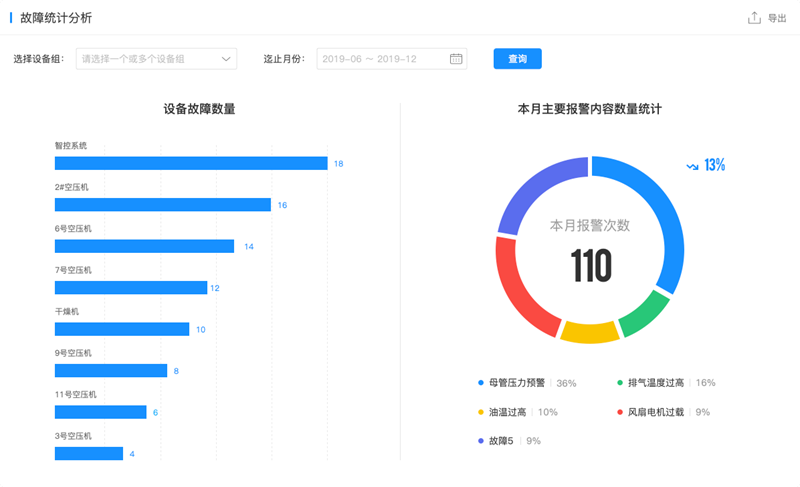Click the 智控系统 bar with value 18
This screenshot has height=487, width=800.
click(x=191, y=163)
